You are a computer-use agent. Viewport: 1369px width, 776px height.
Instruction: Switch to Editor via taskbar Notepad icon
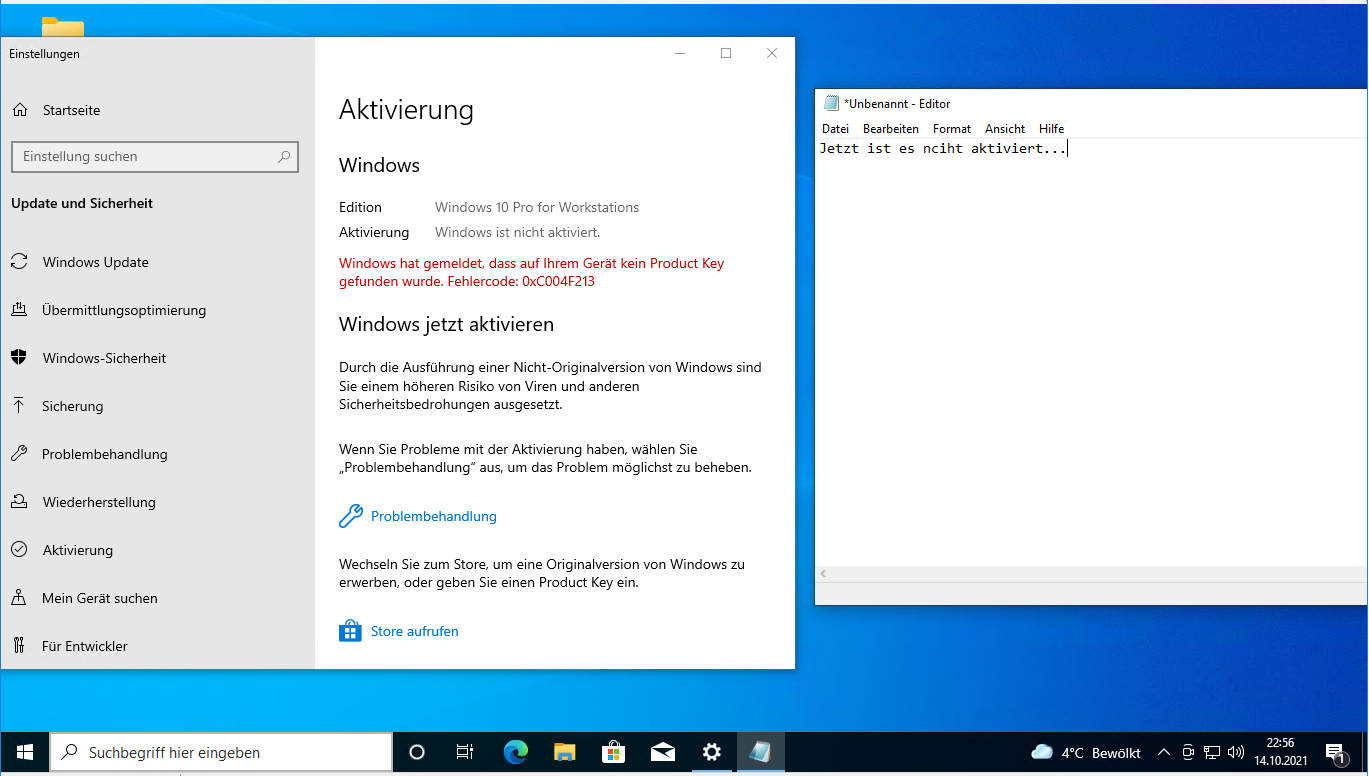[x=760, y=752]
